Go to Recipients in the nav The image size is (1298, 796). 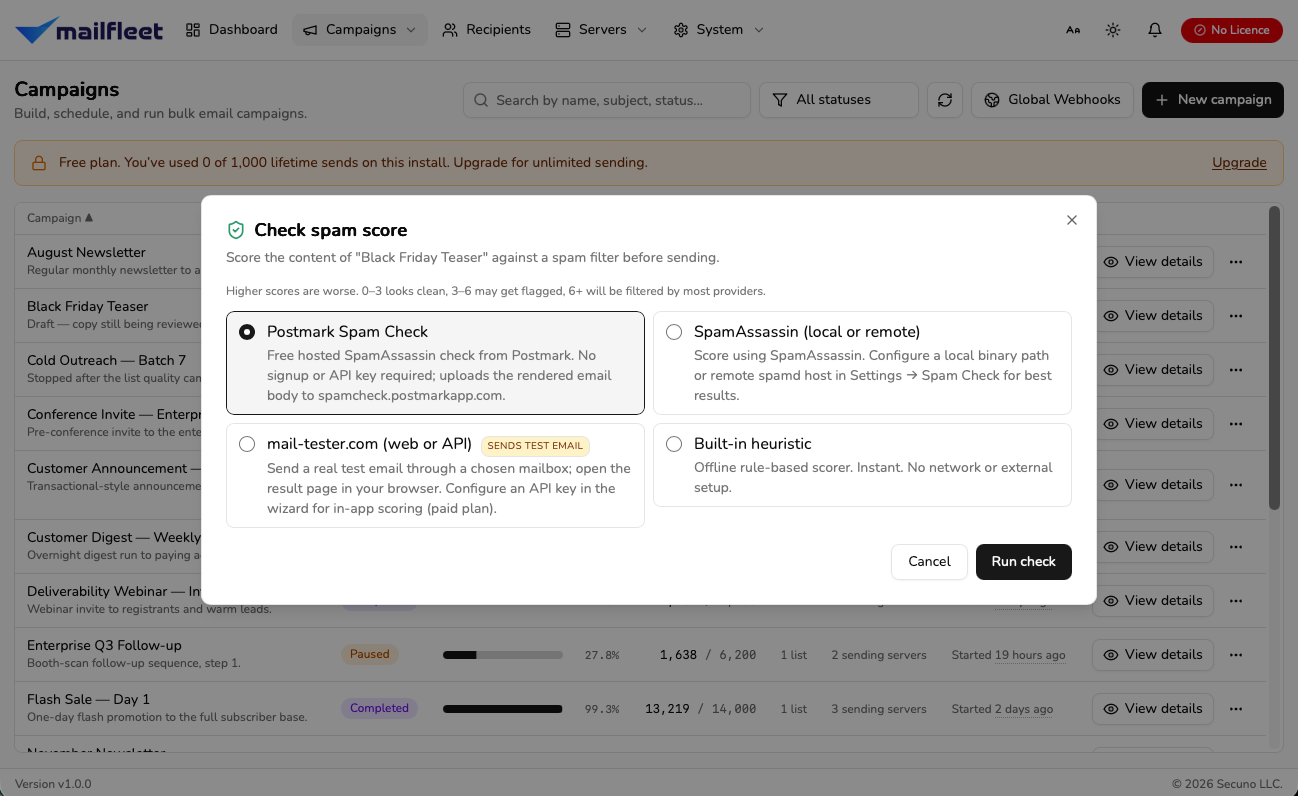point(487,30)
